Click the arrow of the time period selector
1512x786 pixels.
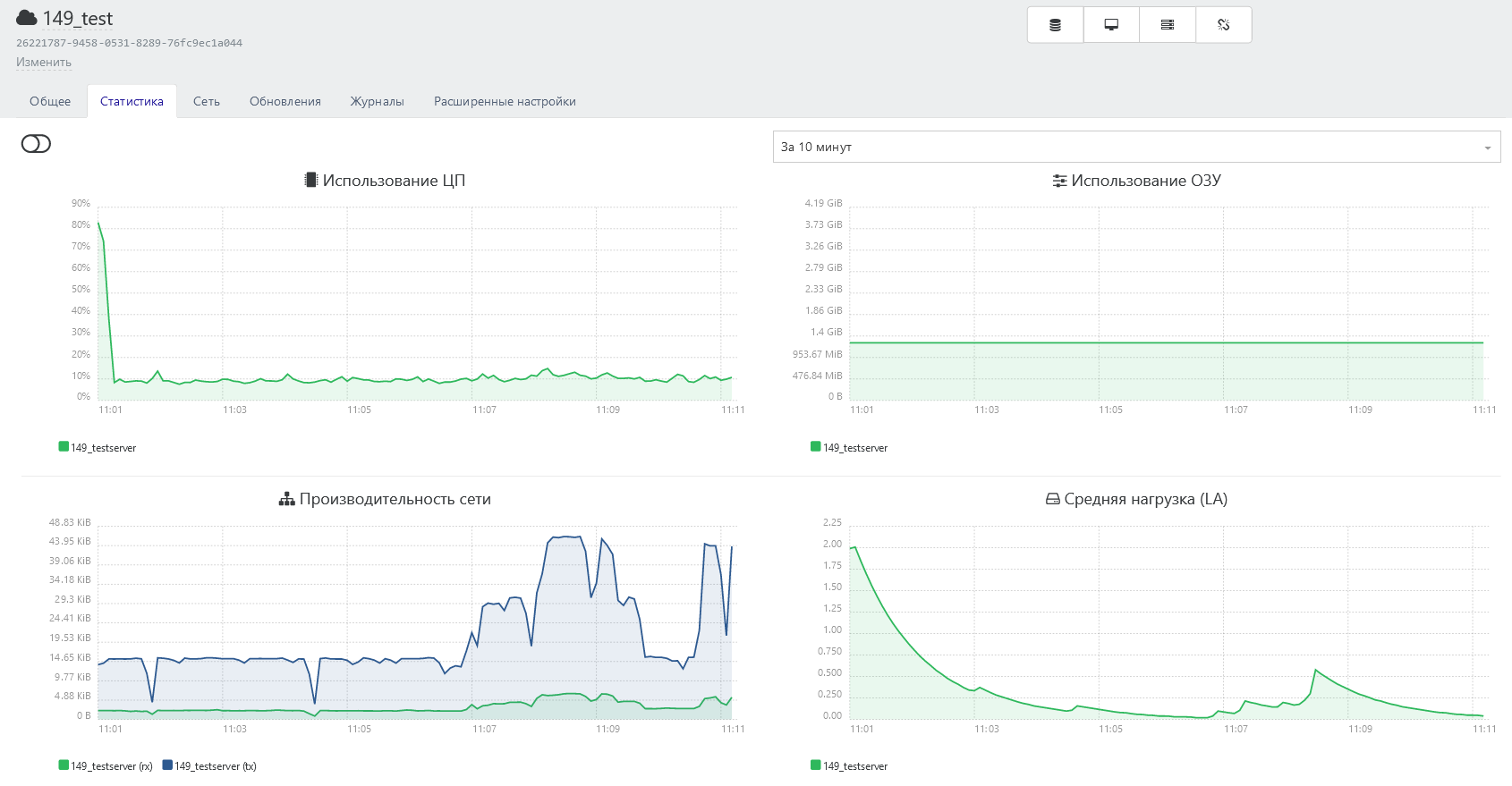(x=1488, y=148)
